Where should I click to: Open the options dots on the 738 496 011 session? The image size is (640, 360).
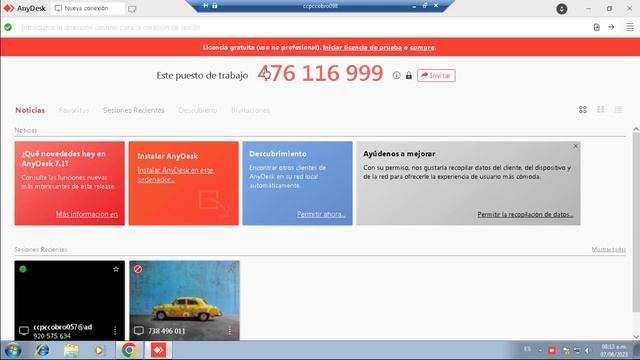(230, 331)
